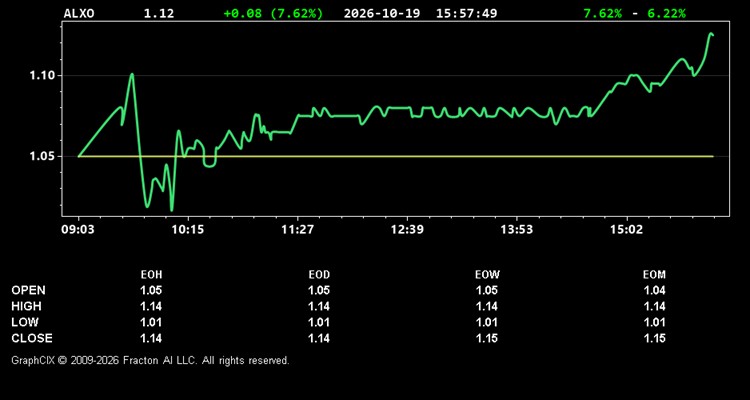The image size is (750, 400).
Task: Select the CLOSE row label
Action: 32,338
